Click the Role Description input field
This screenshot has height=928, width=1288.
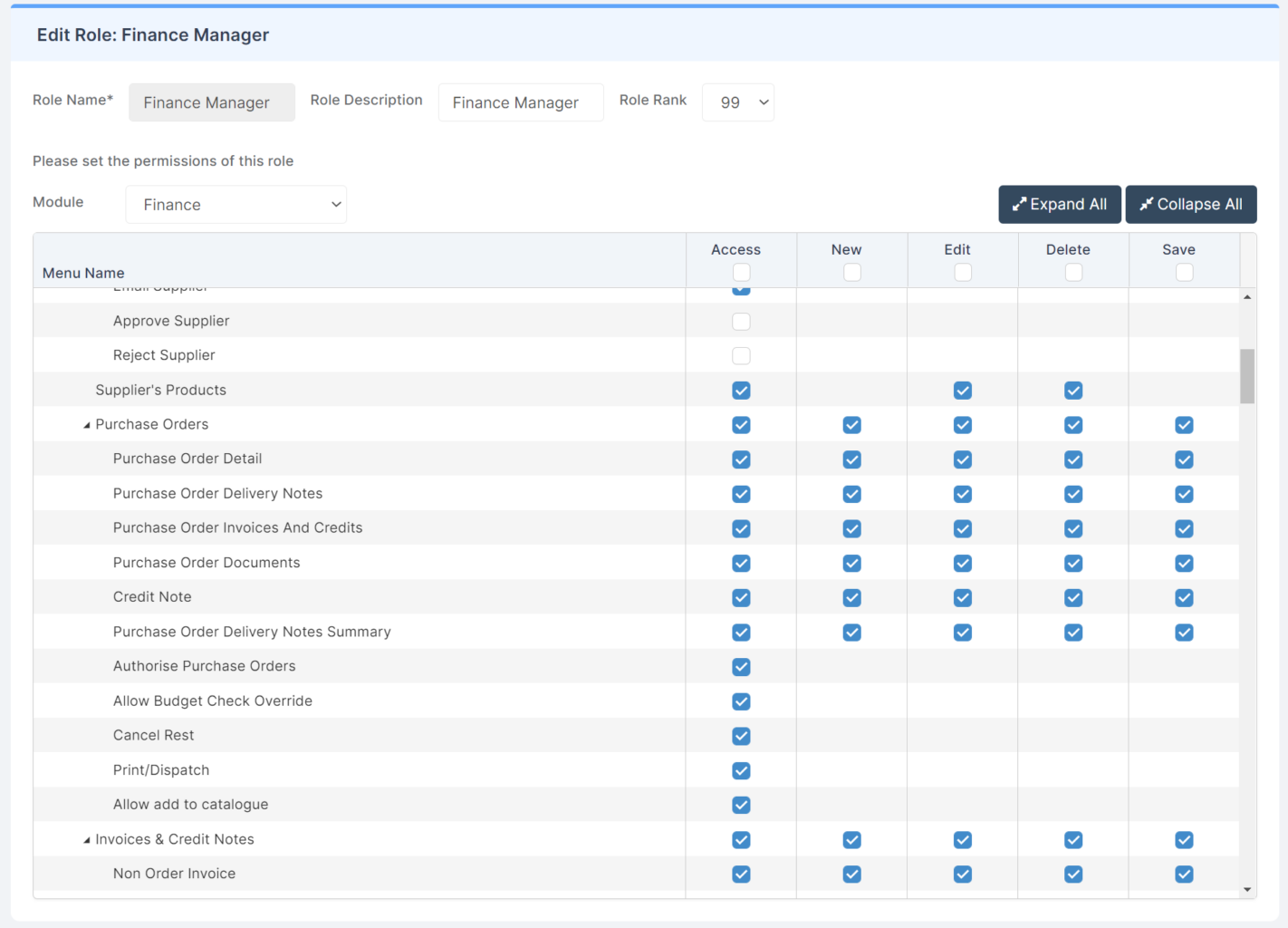520,102
